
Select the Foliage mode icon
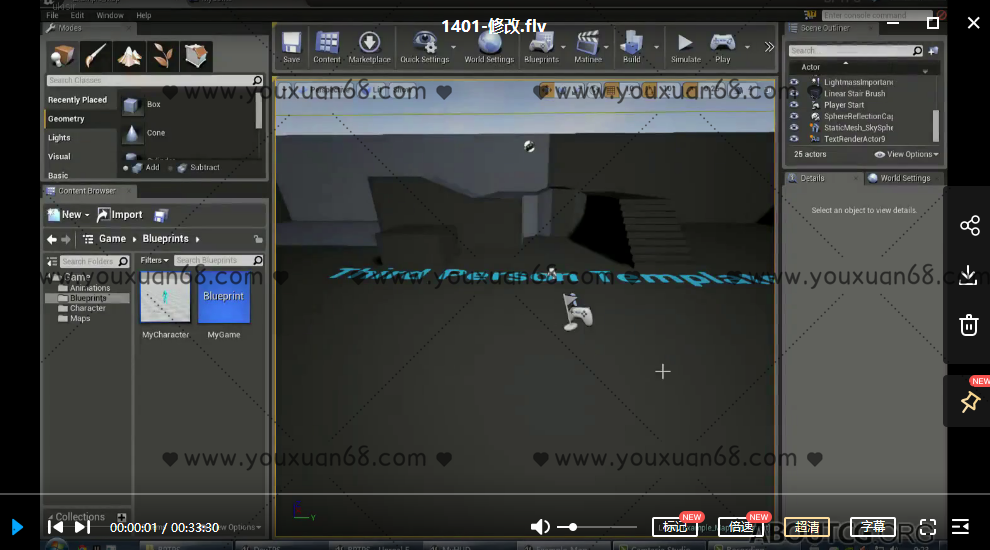pos(163,56)
